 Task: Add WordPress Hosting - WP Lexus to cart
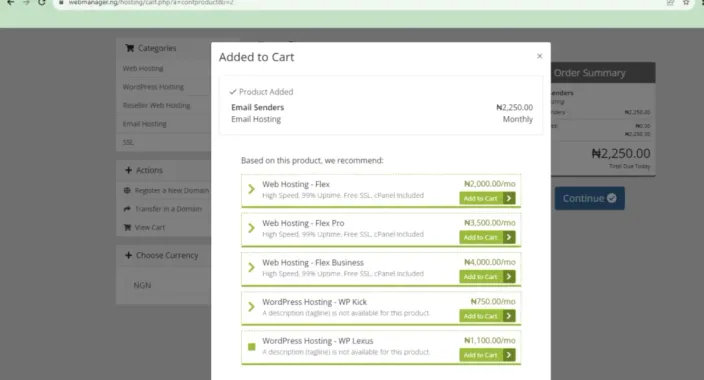[x=487, y=355]
